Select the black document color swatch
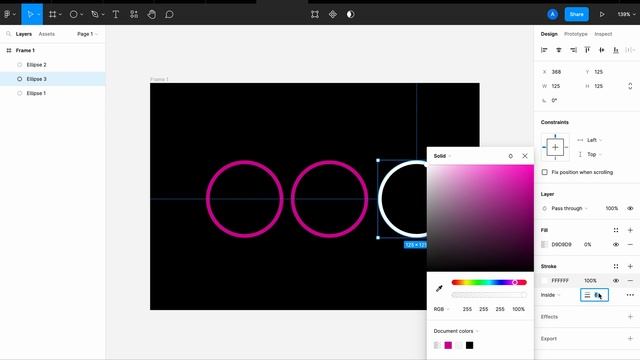This screenshot has width=640, height=360. (469, 345)
